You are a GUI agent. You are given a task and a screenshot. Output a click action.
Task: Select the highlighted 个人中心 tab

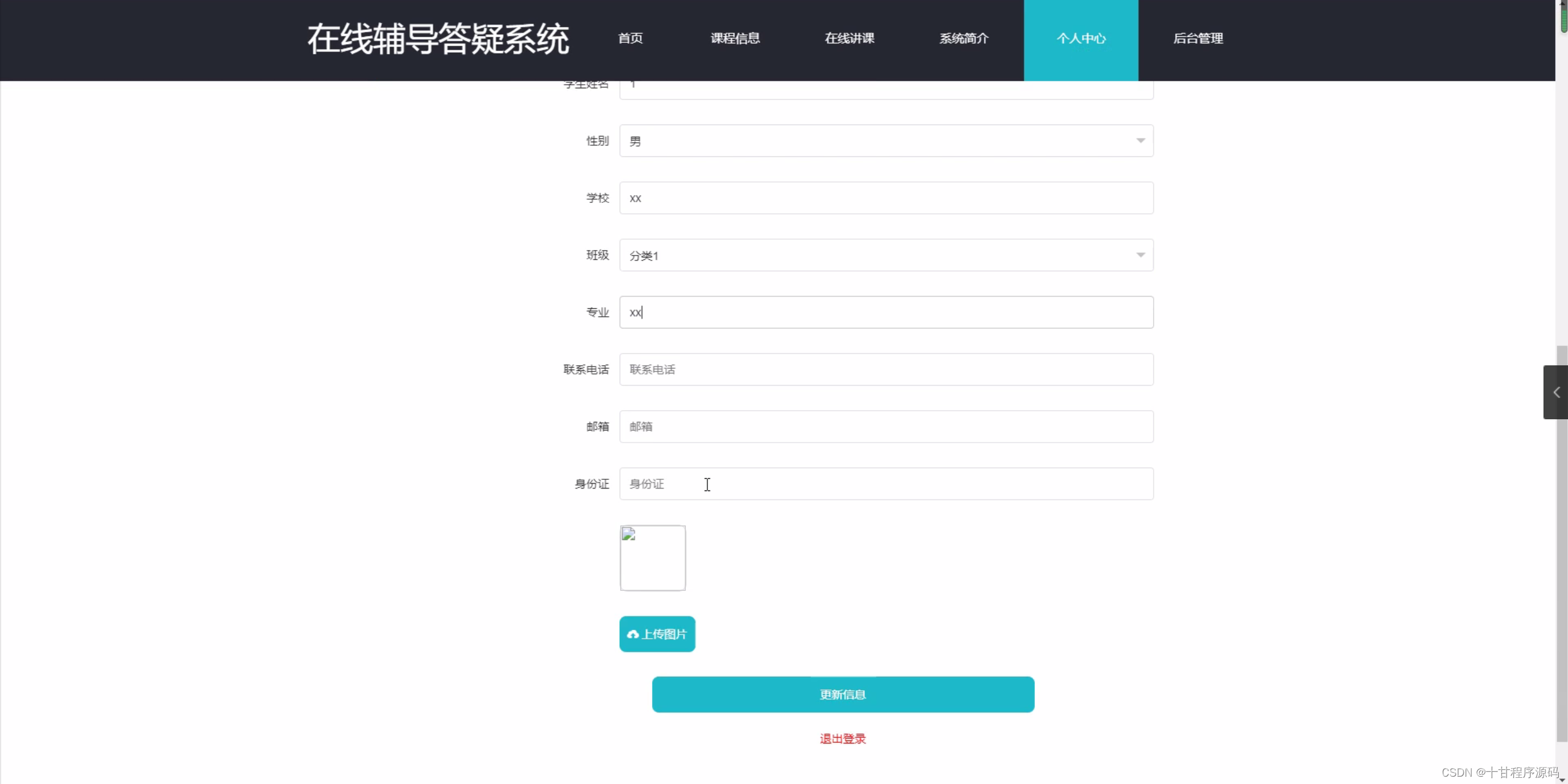click(x=1081, y=38)
